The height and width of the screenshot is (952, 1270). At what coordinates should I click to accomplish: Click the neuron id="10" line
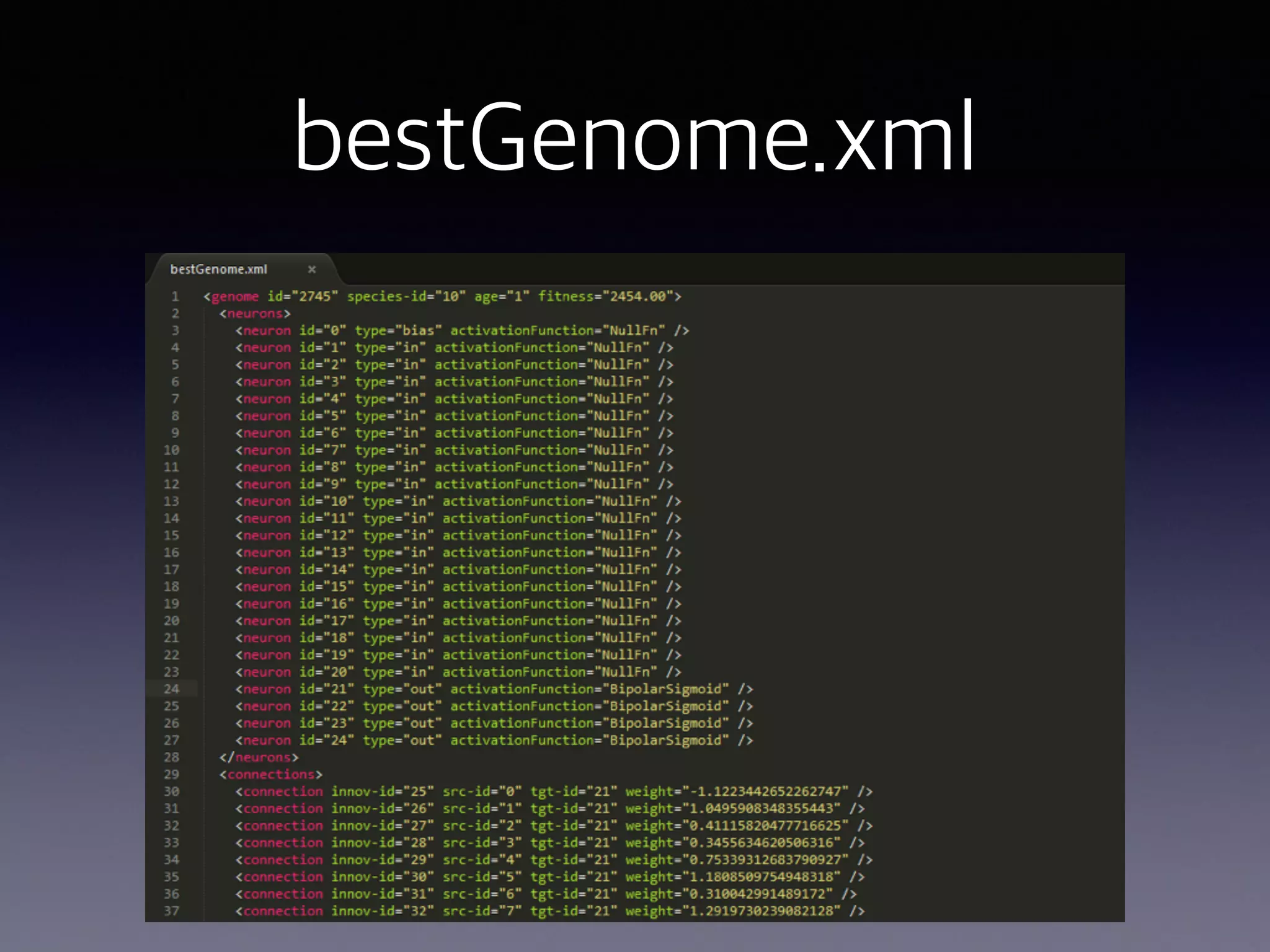(458, 501)
